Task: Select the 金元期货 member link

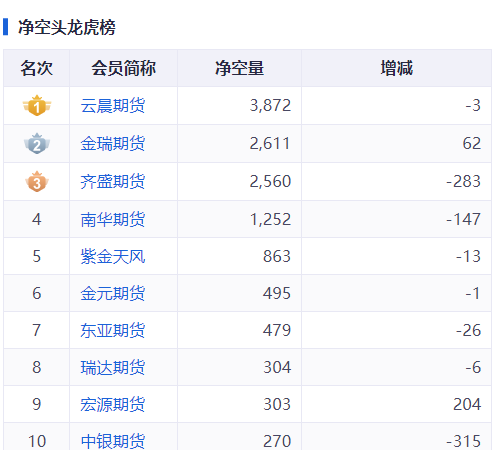Action: pos(113,293)
